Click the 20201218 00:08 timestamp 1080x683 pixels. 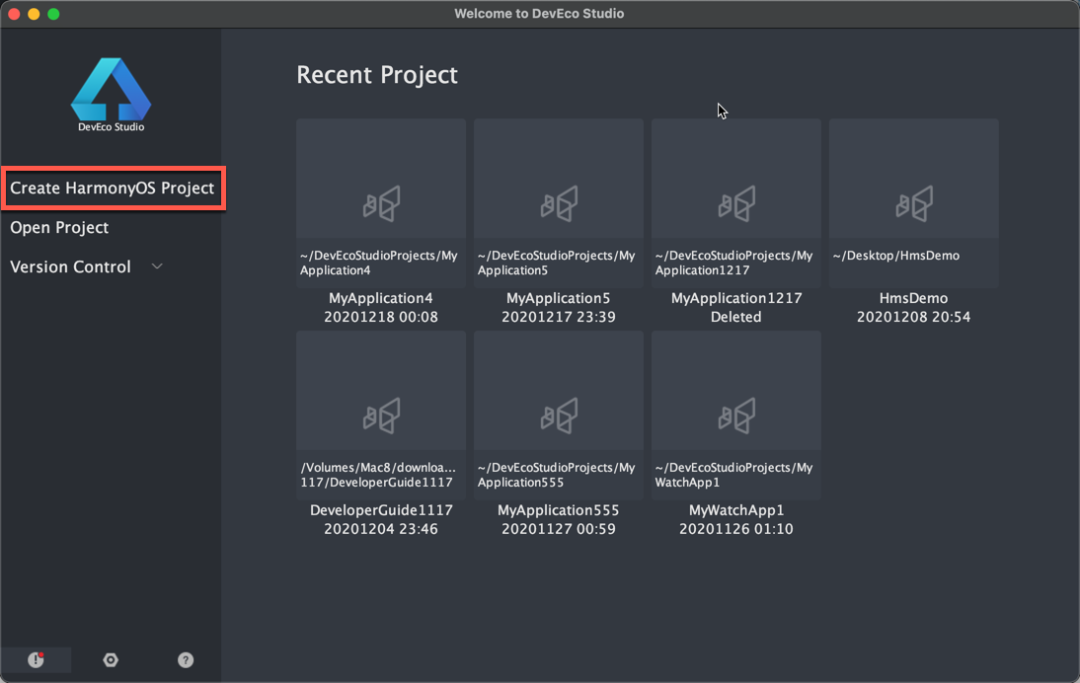[x=381, y=317]
